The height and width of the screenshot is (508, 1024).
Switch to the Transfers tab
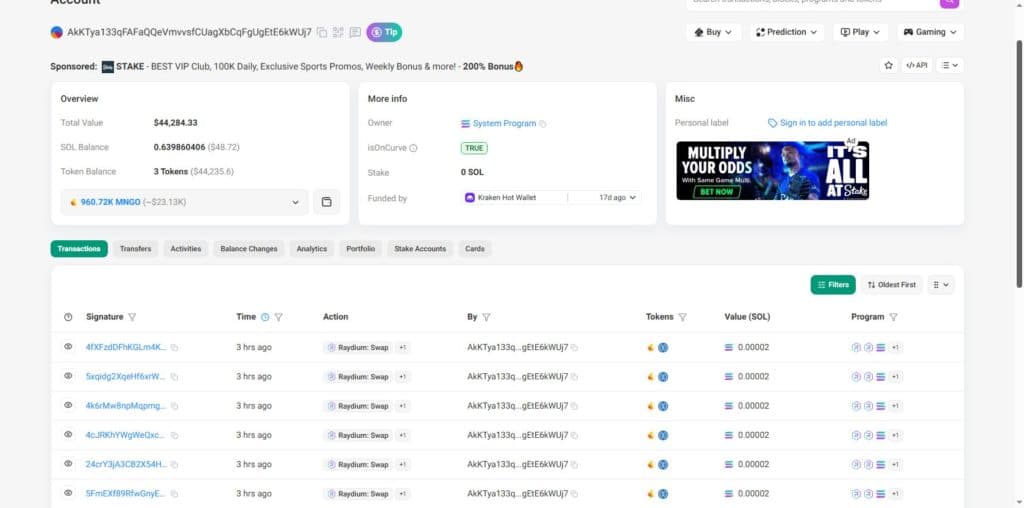pos(135,249)
